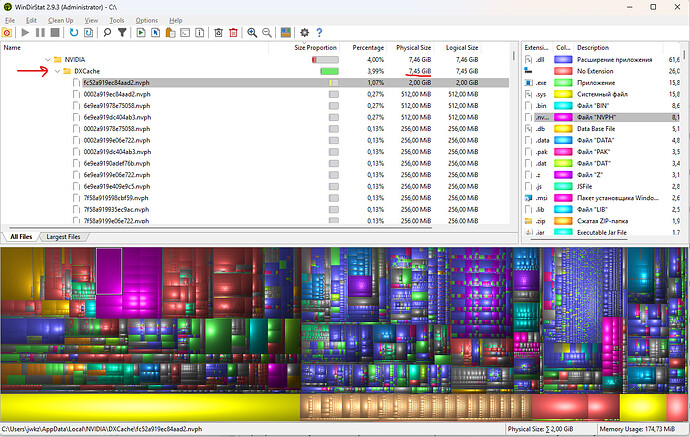Click the copy path clipboard icon

pos(170,33)
